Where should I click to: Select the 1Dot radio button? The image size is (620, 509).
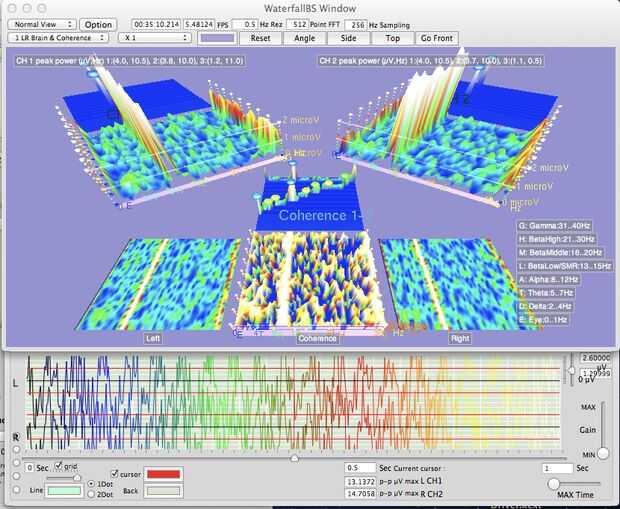(91, 484)
